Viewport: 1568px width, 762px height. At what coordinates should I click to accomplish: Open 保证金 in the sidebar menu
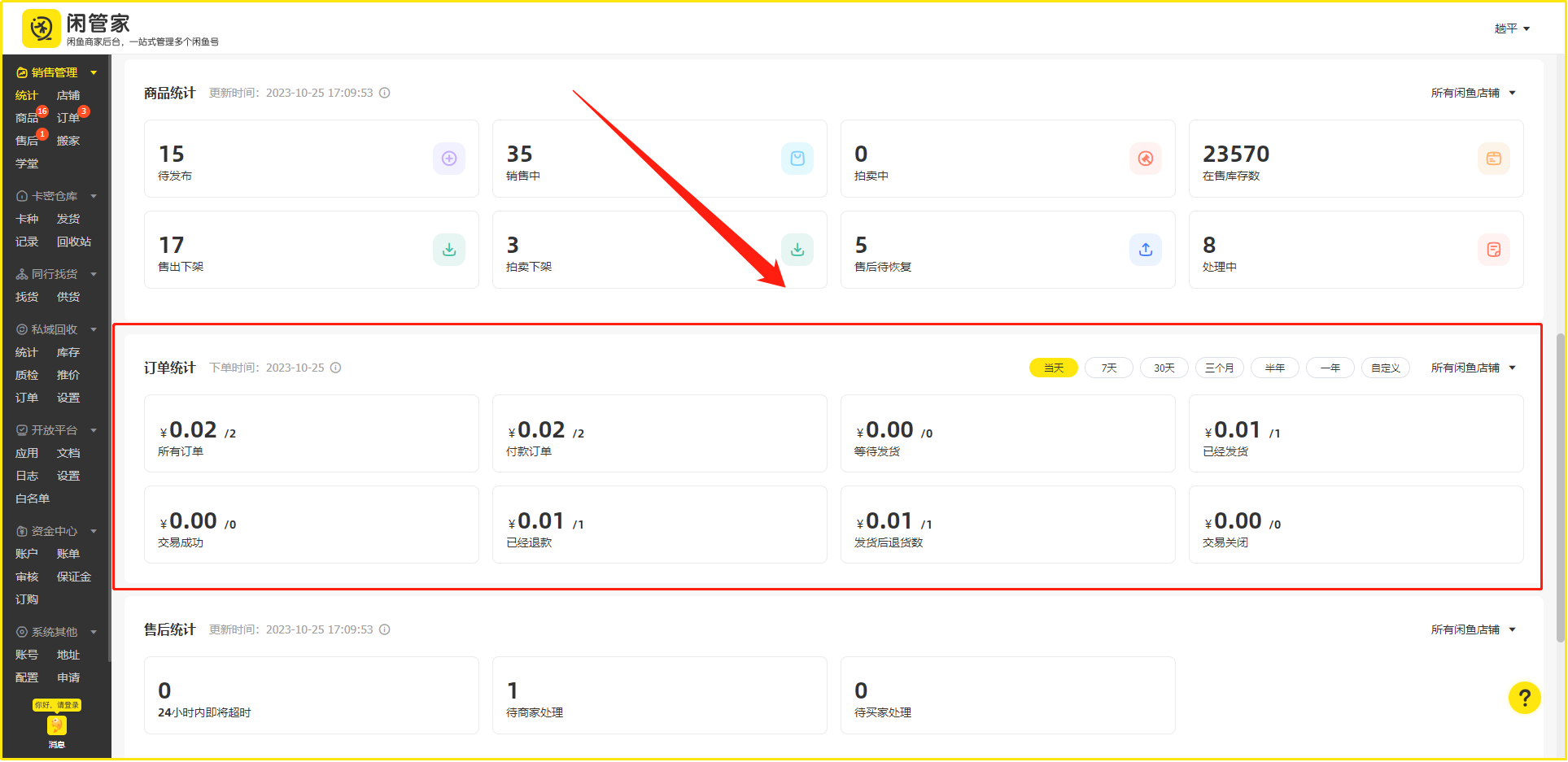(74, 577)
